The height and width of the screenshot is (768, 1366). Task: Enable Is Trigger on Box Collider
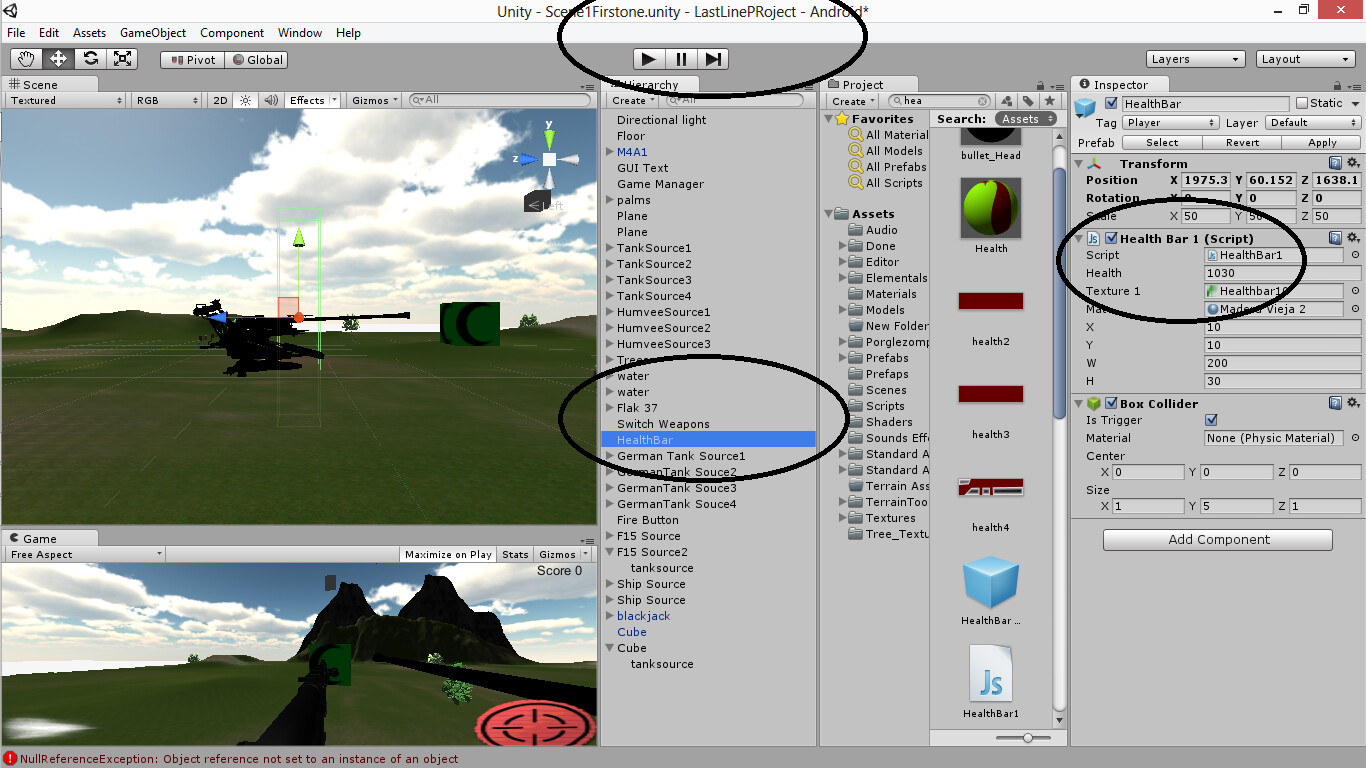pos(1213,420)
